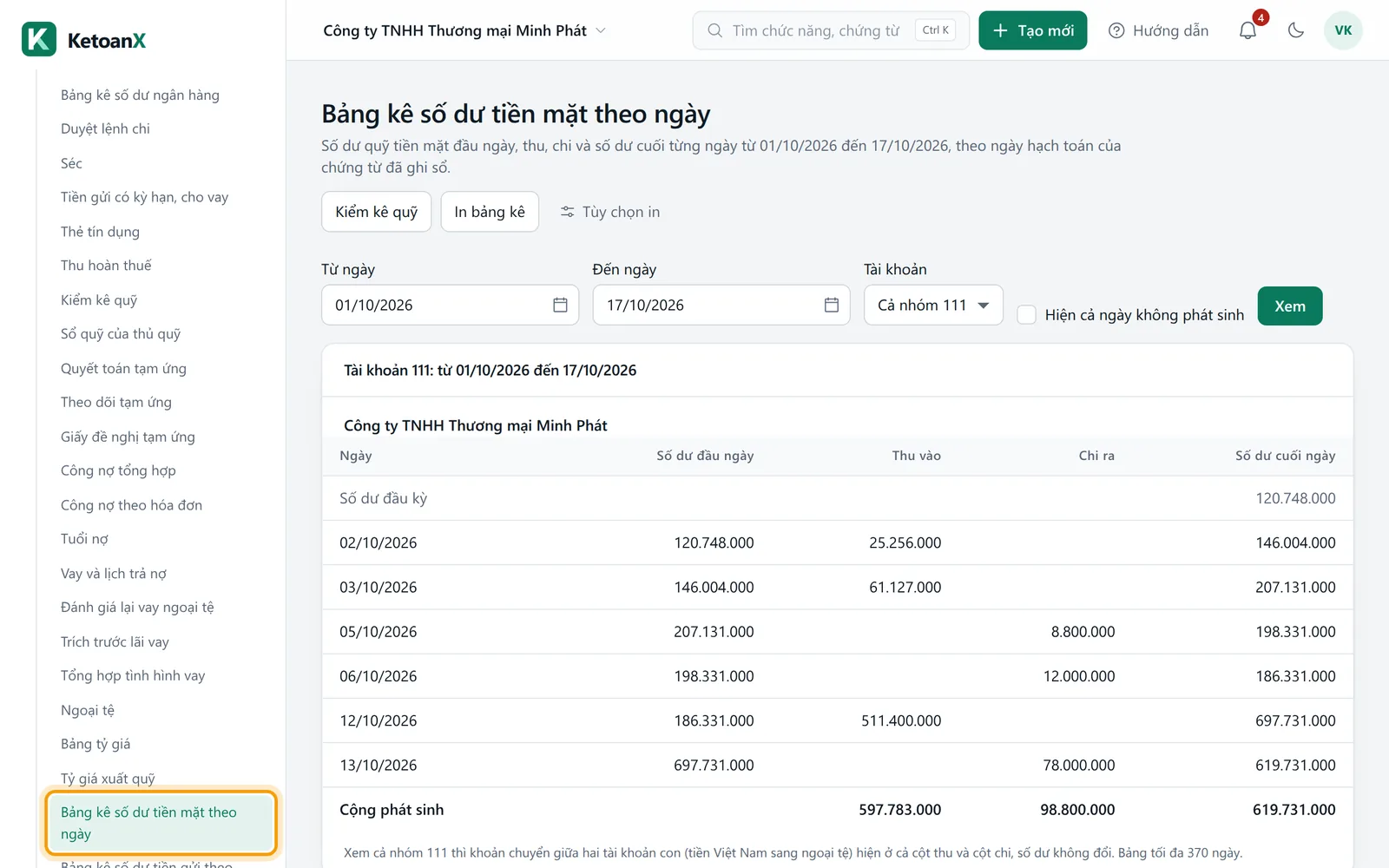The width and height of the screenshot is (1389, 868).
Task: Open calendar picker for Từ ngày
Action: point(560,305)
